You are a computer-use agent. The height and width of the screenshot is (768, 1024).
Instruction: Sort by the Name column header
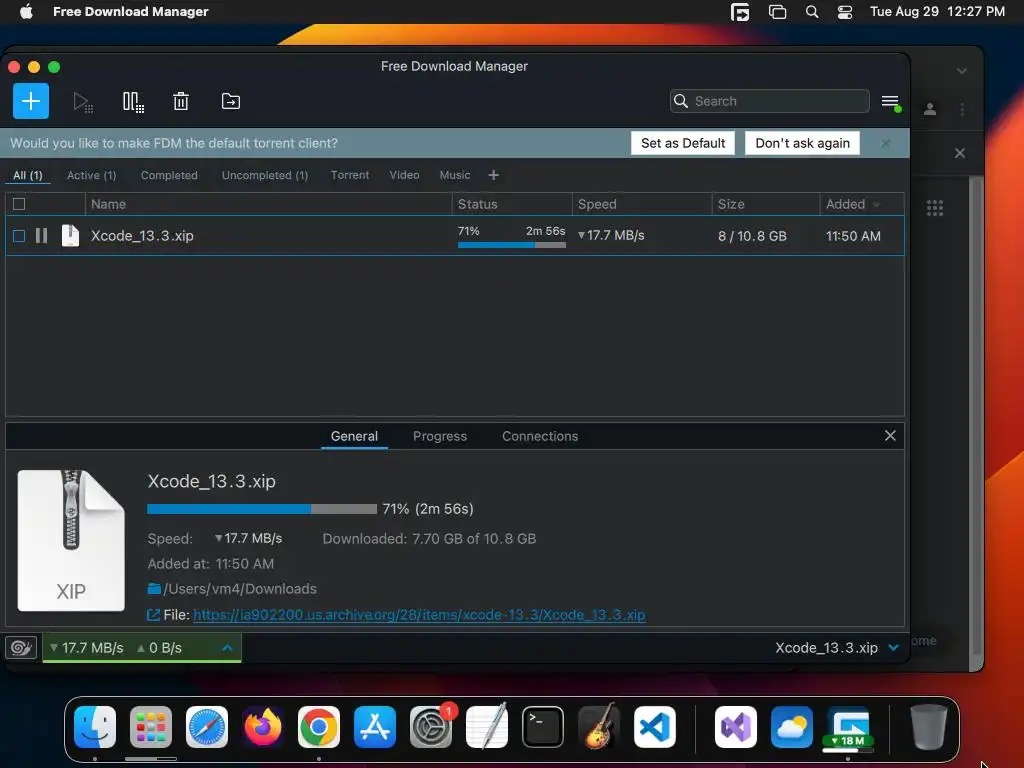click(x=268, y=204)
